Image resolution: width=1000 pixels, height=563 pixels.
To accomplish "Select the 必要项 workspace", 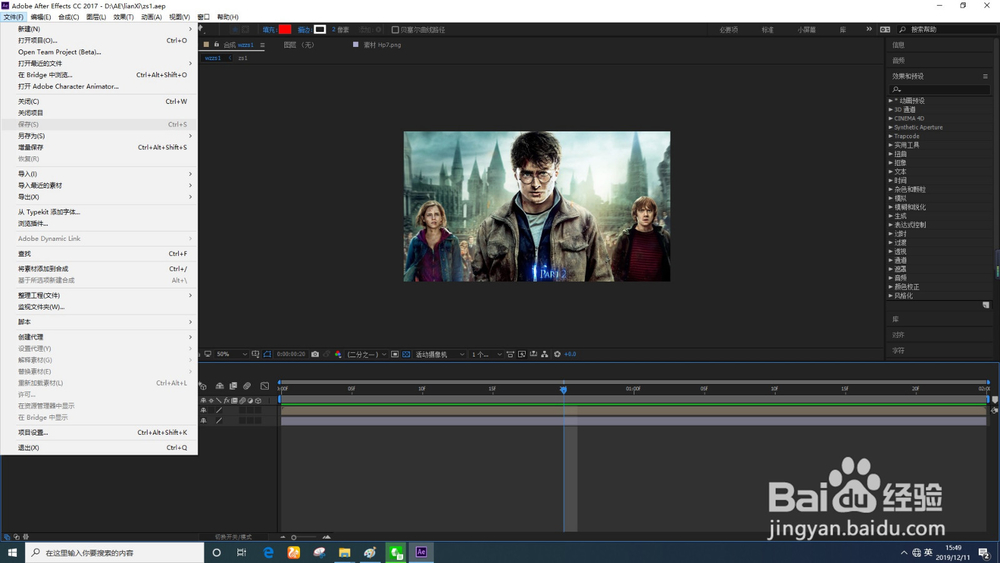I will click(728, 29).
